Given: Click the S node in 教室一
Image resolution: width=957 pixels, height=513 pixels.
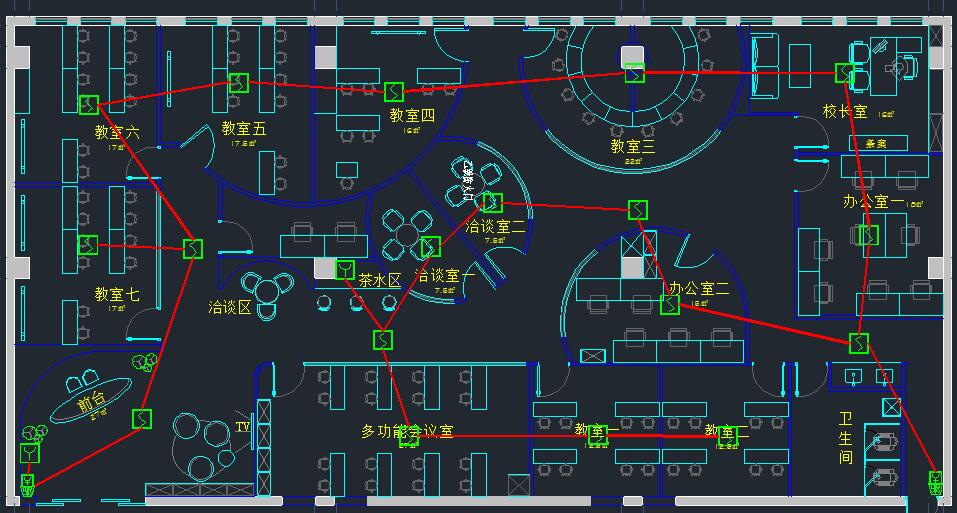Looking at the screenshot, I should [597, 435].
